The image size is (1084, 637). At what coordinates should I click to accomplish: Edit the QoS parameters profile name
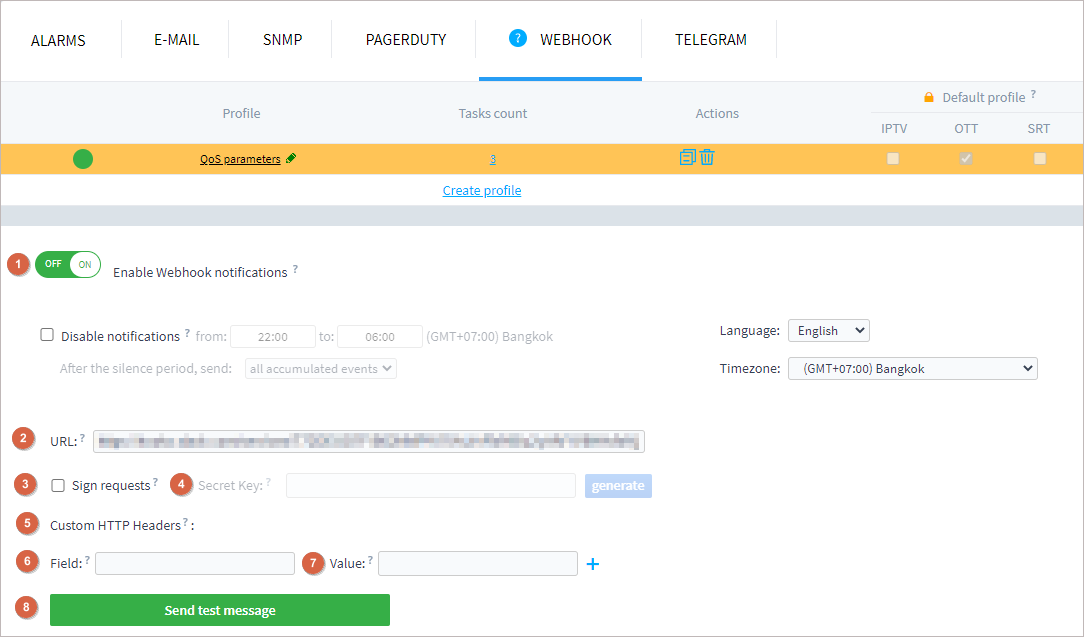tap(291, 158)
